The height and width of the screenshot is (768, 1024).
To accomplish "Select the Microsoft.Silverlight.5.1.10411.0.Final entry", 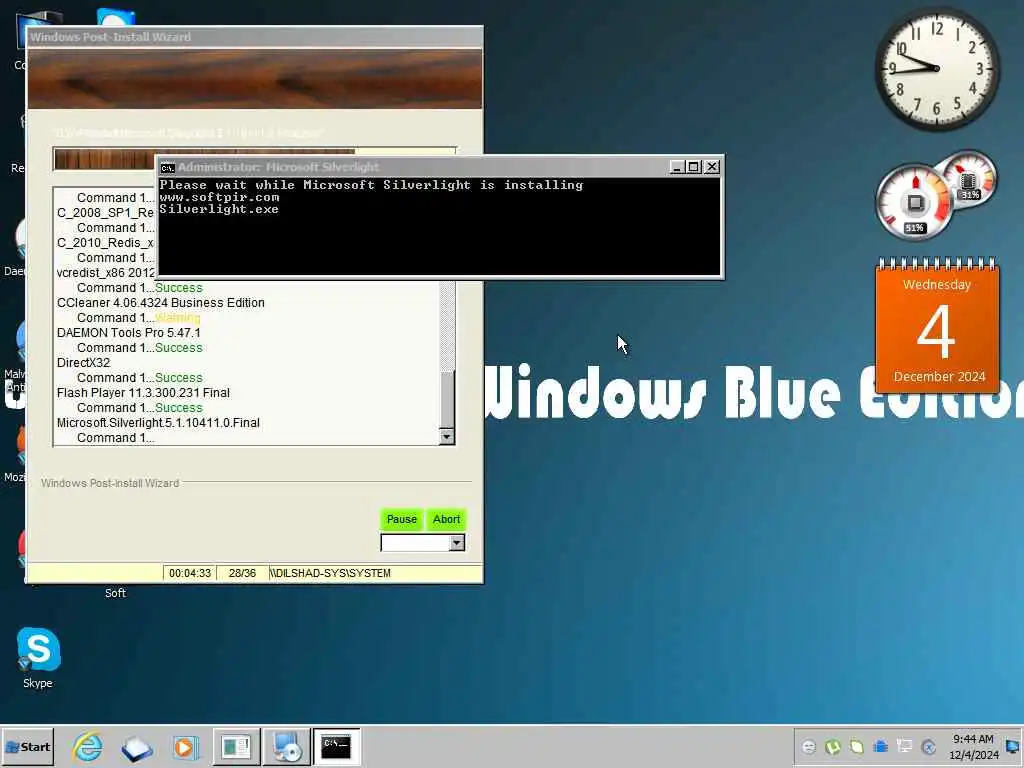I will tap(158, 423).
